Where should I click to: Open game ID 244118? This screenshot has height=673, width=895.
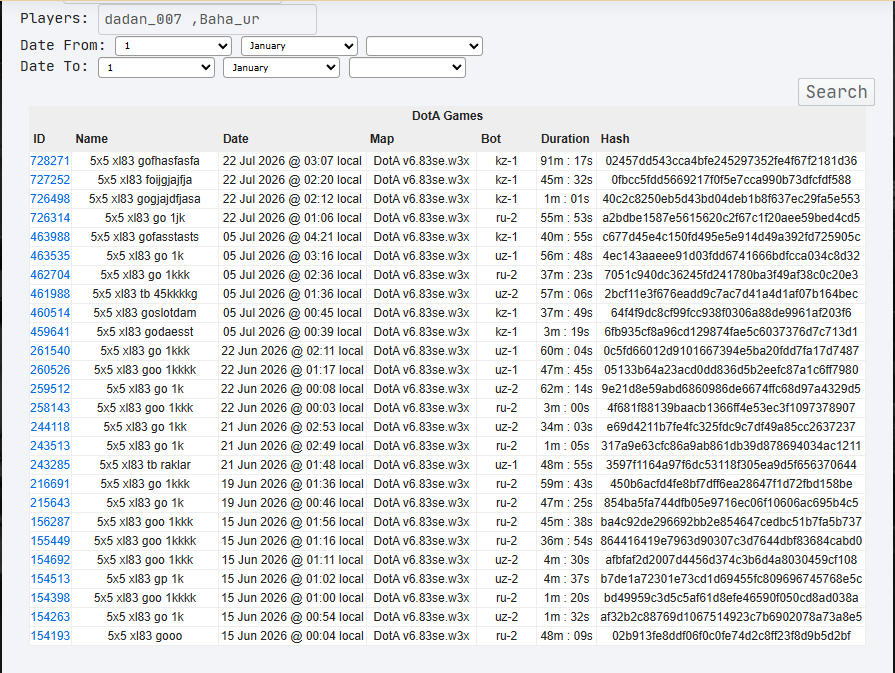[50, 427]
